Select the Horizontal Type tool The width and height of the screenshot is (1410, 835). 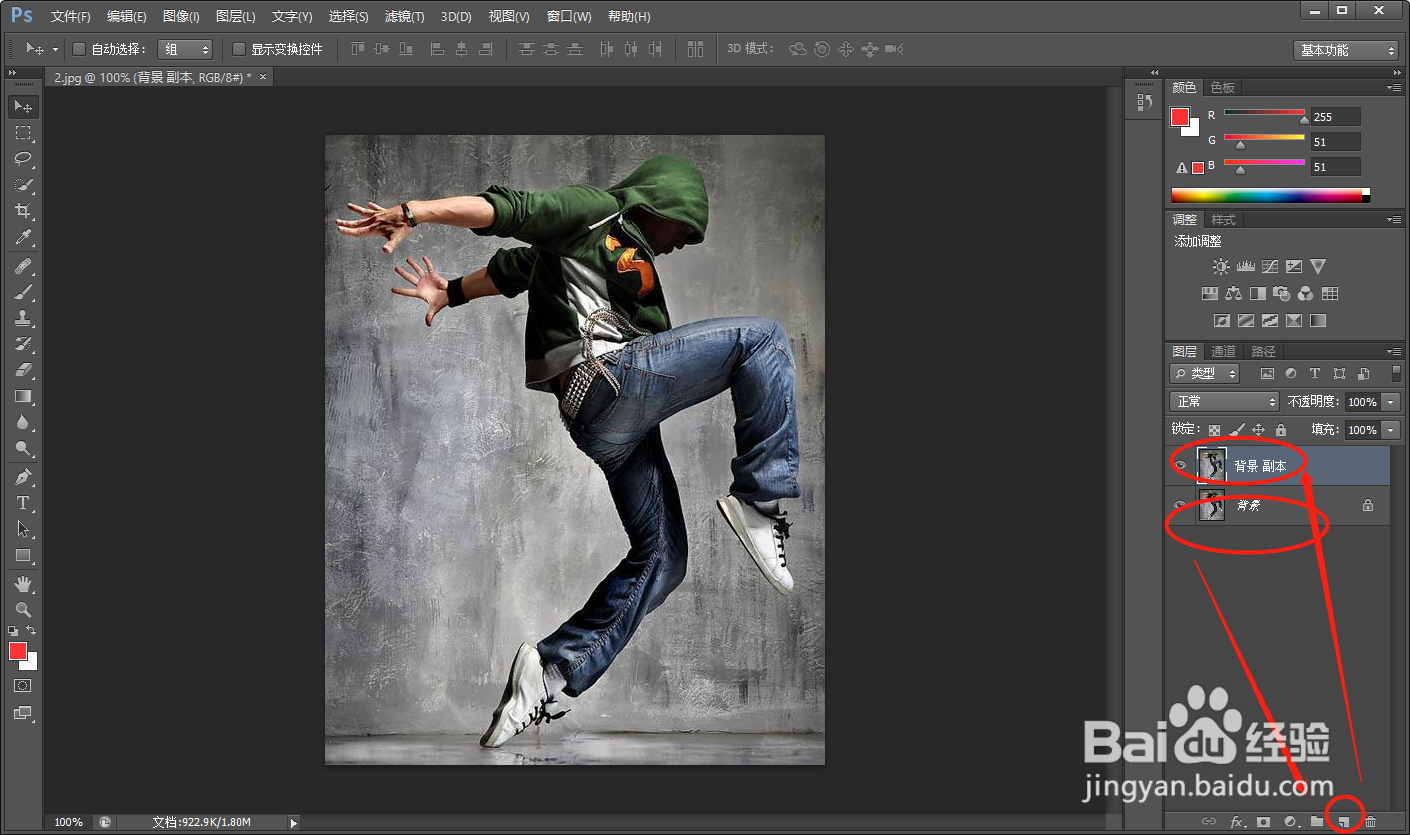click(22, 503)
